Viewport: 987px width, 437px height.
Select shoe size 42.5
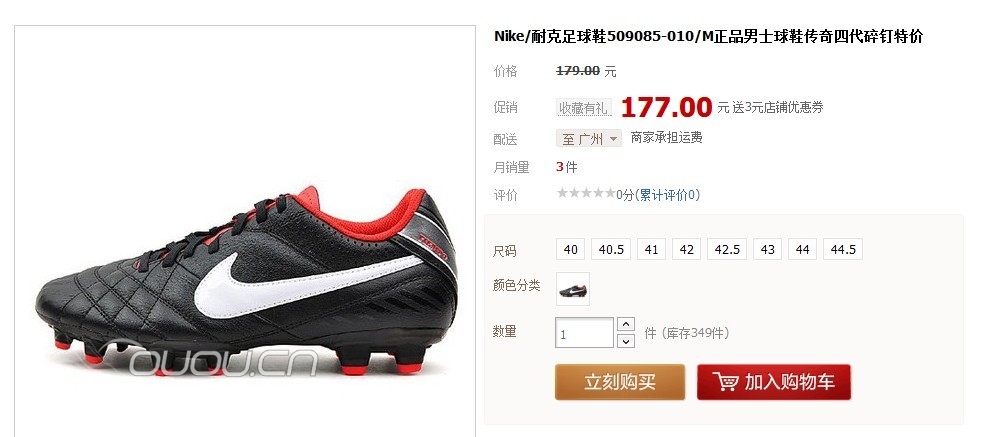click(726, 249)
